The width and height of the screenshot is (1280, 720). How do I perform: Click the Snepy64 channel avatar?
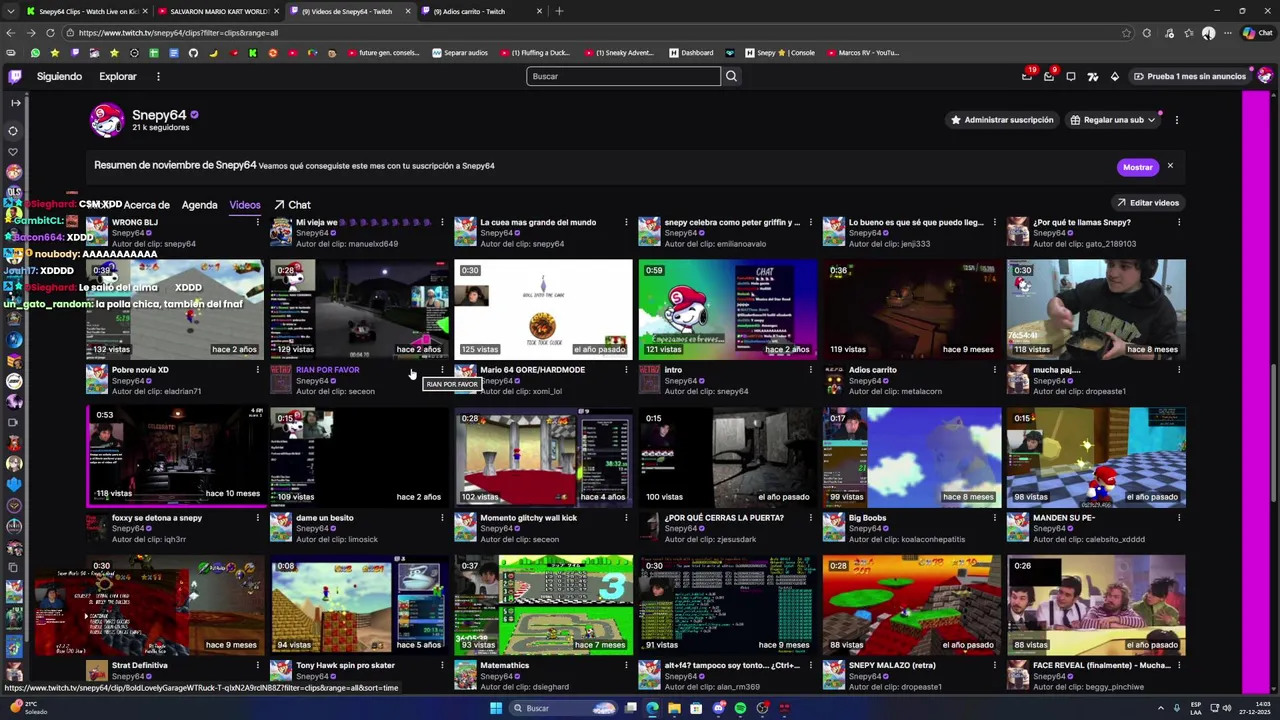point(107,121)
